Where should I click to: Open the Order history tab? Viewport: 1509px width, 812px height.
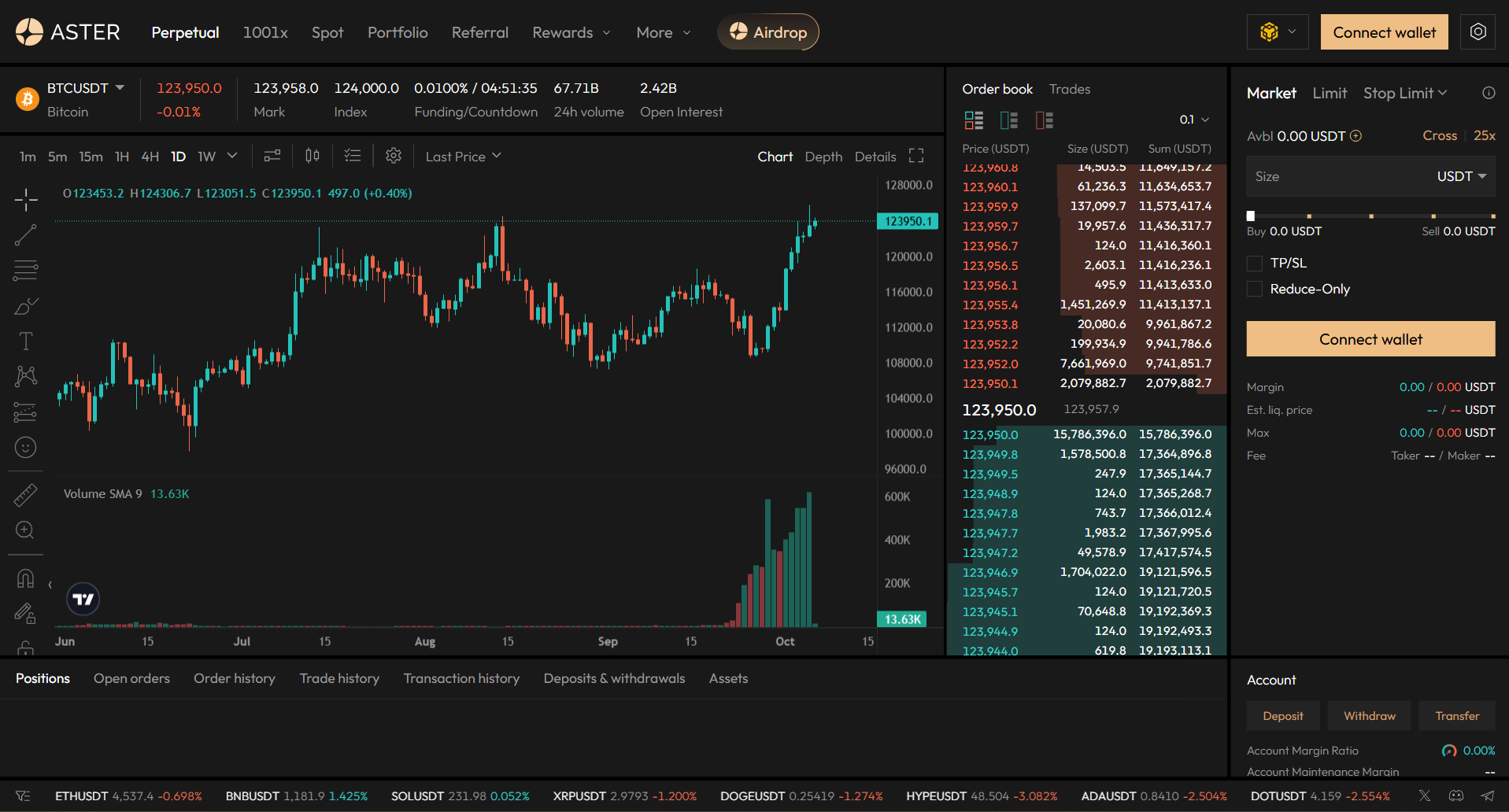click(x=234, y=678)
